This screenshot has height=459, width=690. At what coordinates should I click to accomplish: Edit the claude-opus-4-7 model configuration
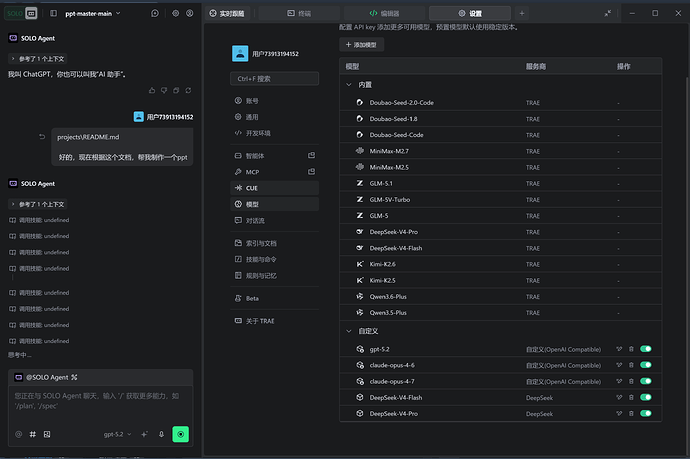(619, 381)
